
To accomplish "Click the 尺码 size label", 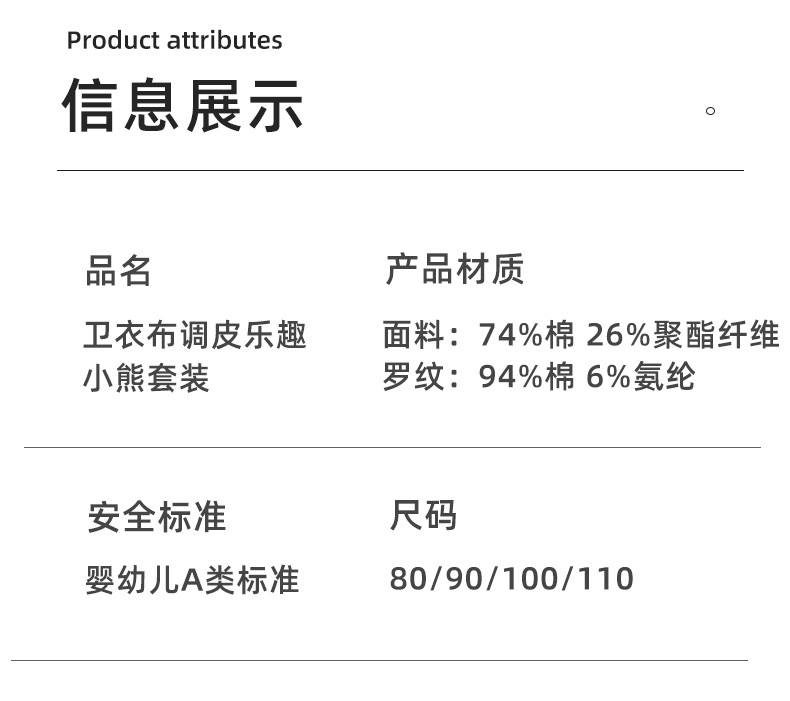I will [423, 516].
